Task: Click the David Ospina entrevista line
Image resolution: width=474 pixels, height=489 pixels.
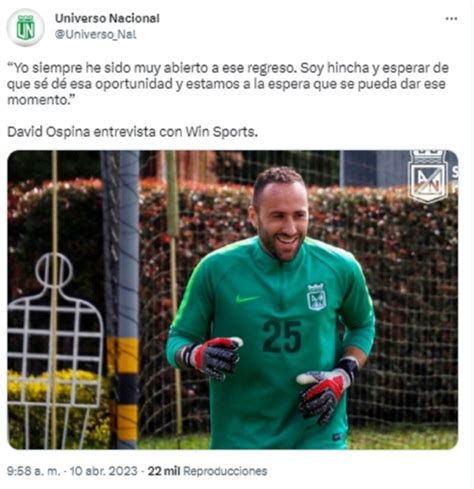Action: point(133,132)
